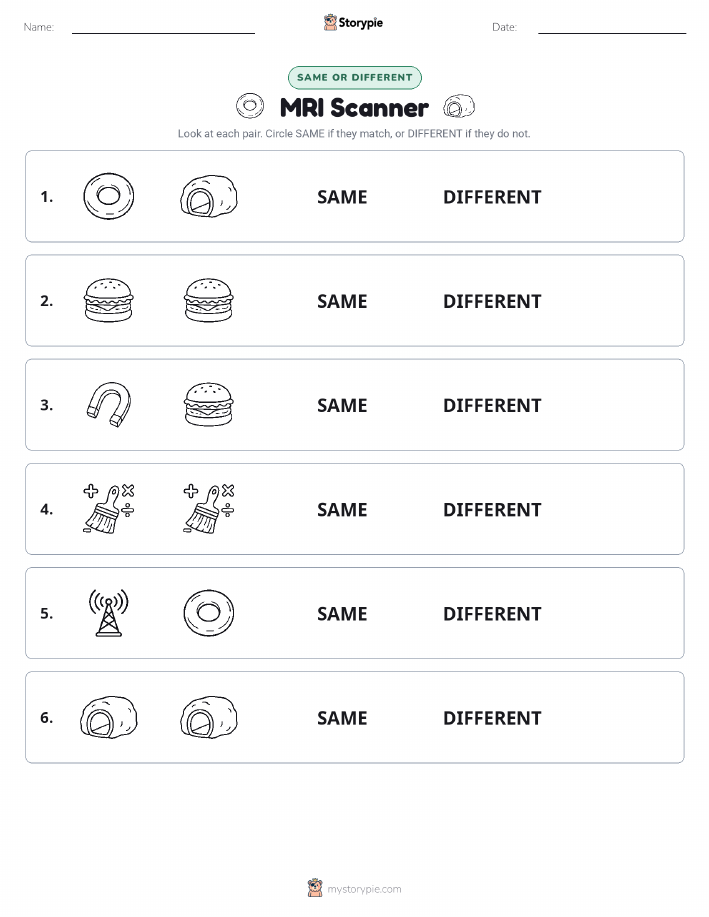This screenshot has width=709, height=917.
Task: Select DIFFERENT in row 1
Action: tap(492, 197)
